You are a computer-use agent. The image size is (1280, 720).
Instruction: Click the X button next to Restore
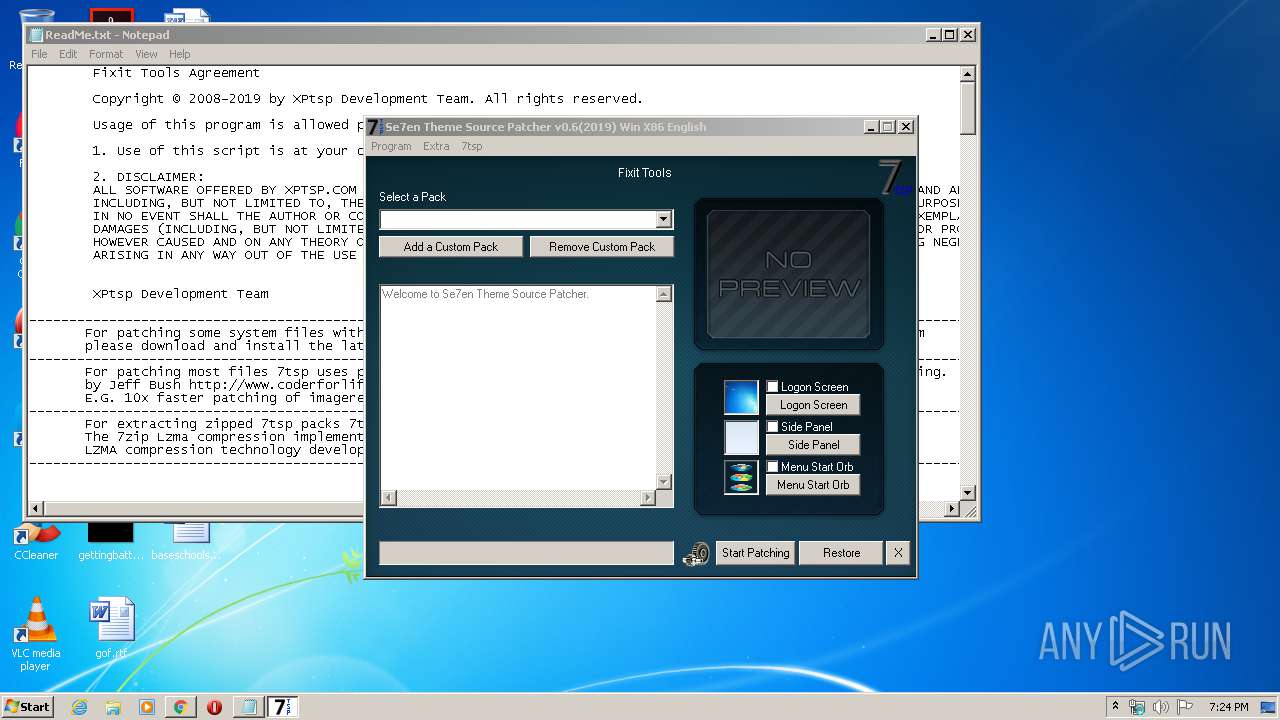898,553
